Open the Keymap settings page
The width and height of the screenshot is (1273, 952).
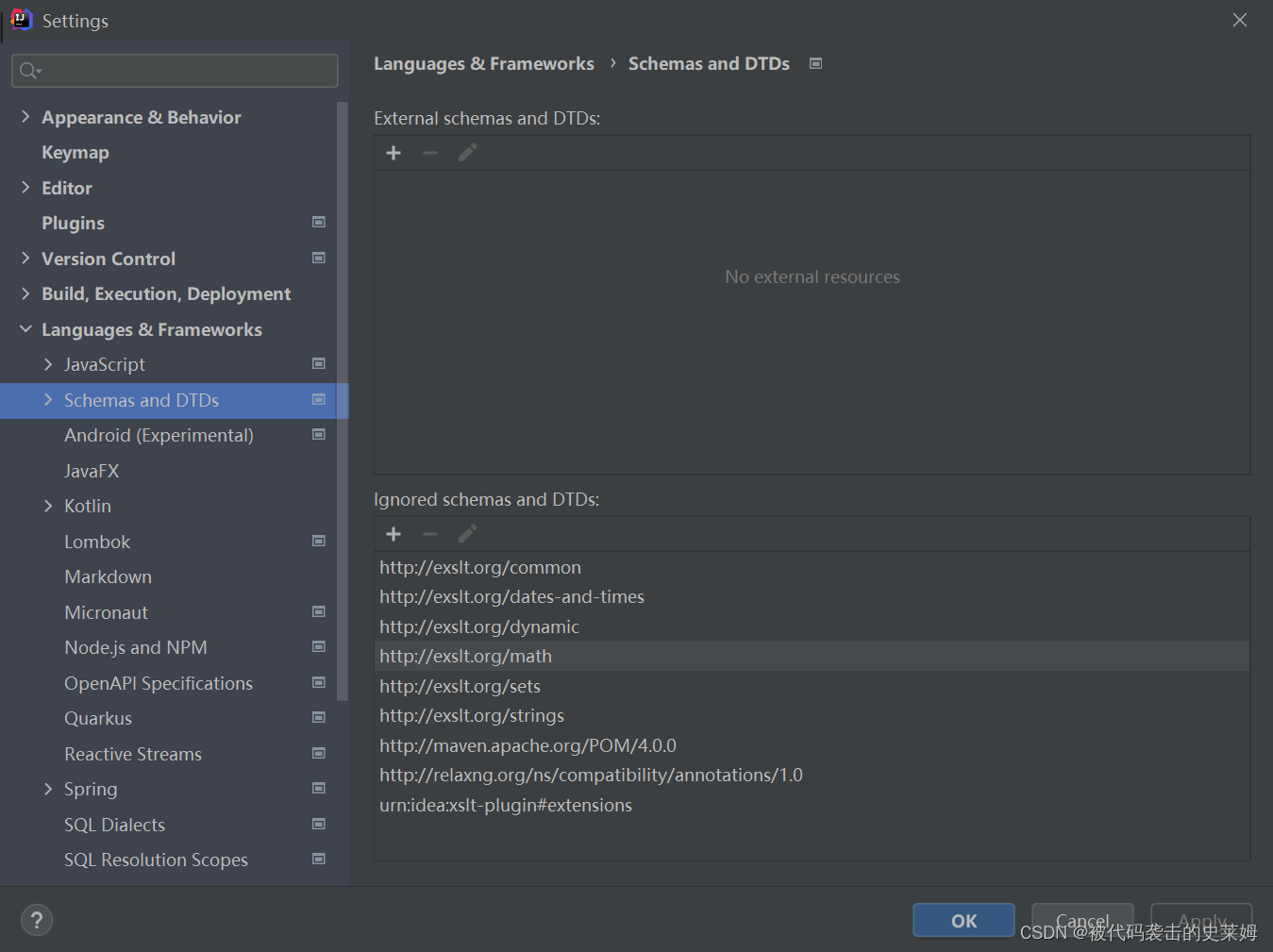point(75,153)
